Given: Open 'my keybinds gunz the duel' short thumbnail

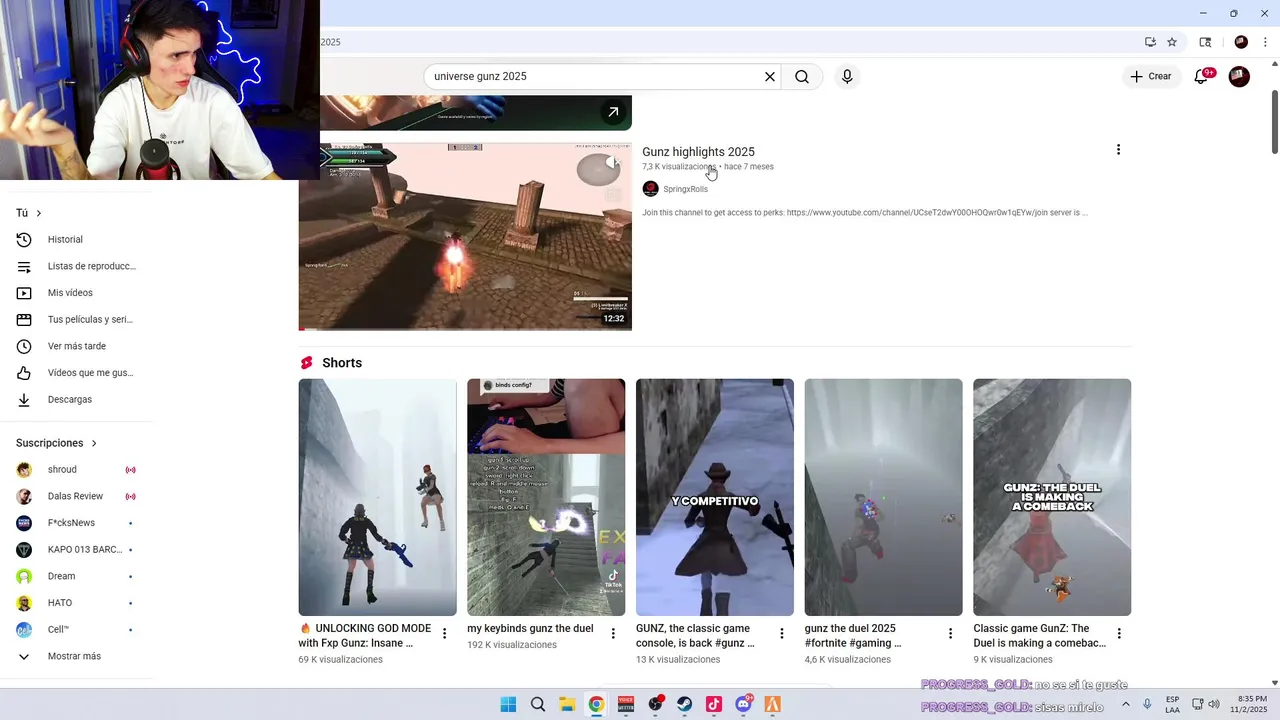Looking at the screenshot, I should coord(546,497).
